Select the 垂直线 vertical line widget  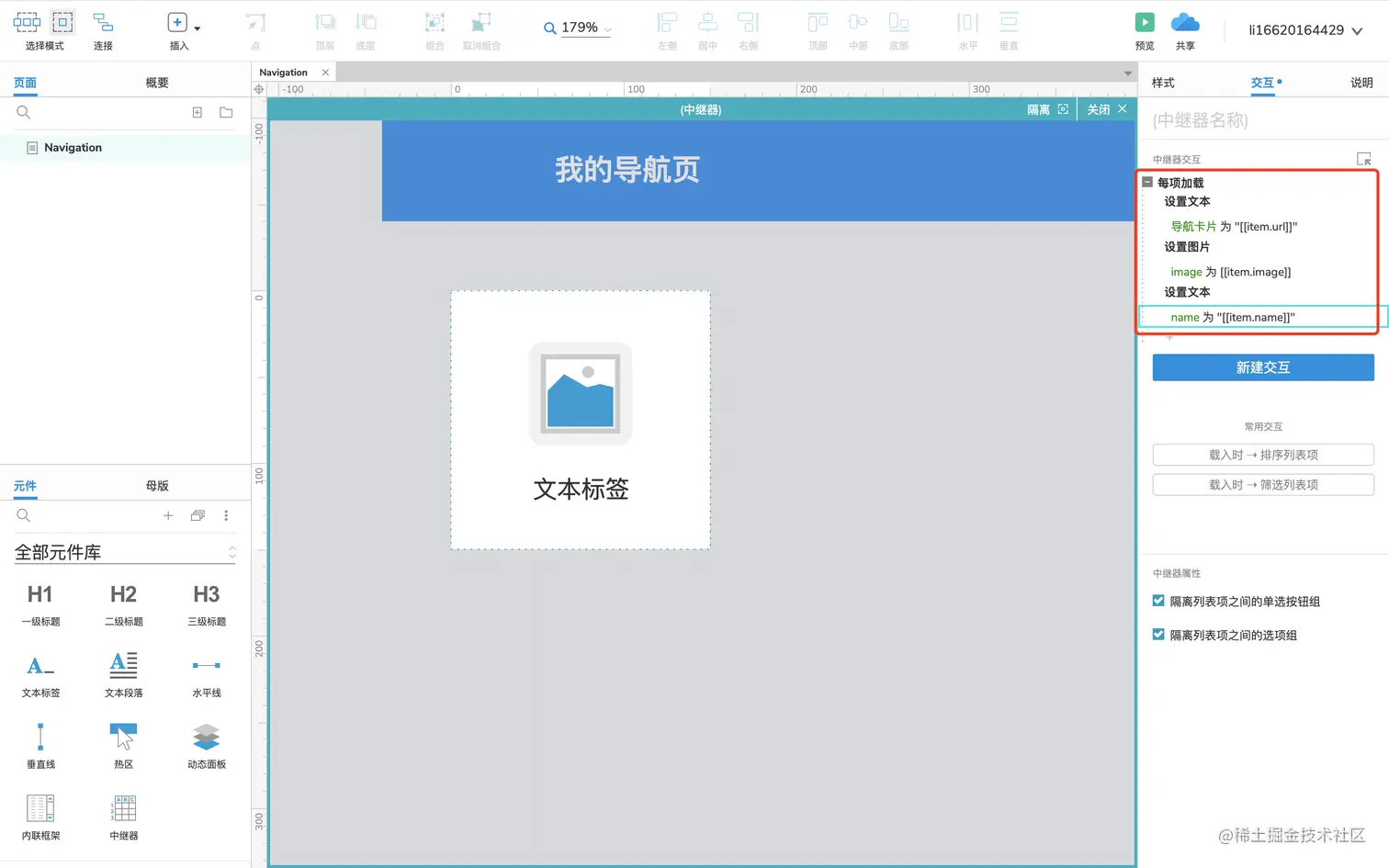tap(40, 746)
